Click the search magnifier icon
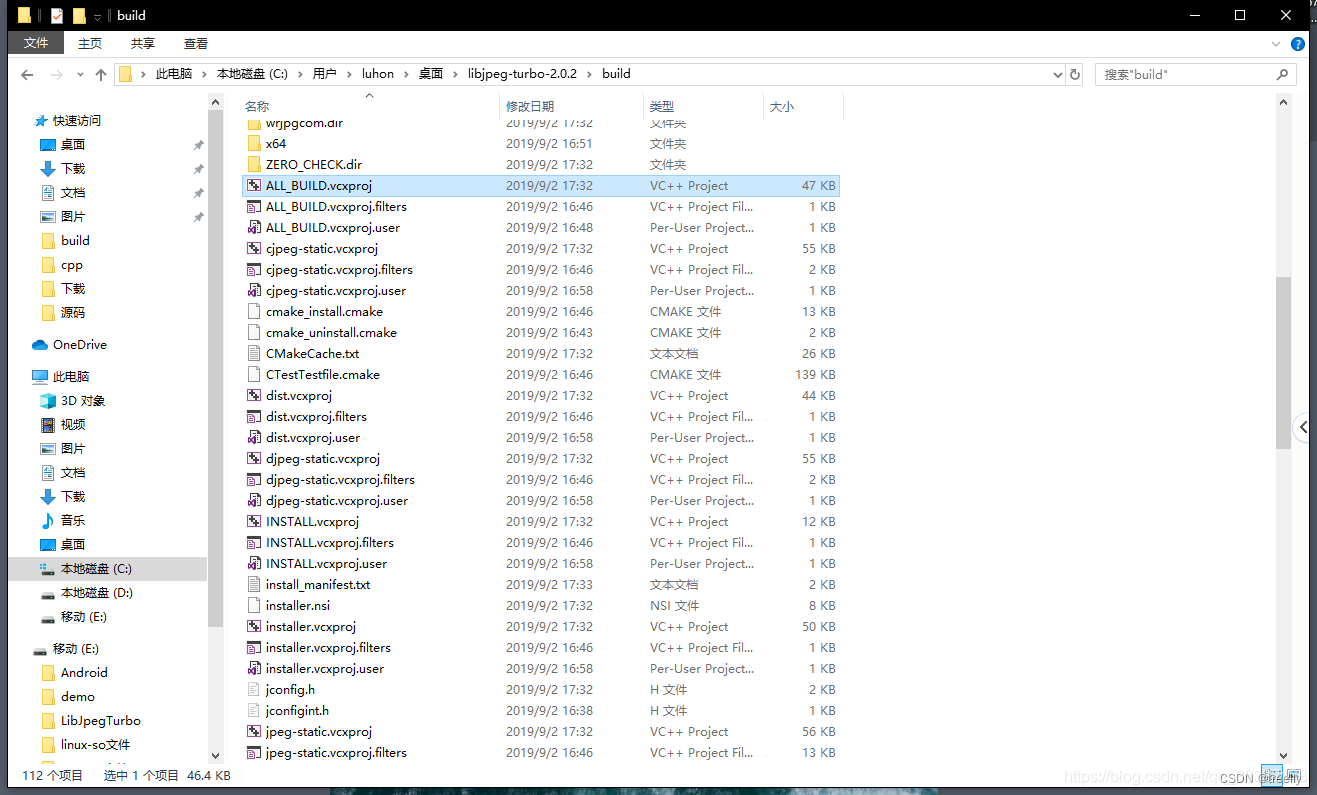Screen dimensions: 1317x795 (1282, 74)
